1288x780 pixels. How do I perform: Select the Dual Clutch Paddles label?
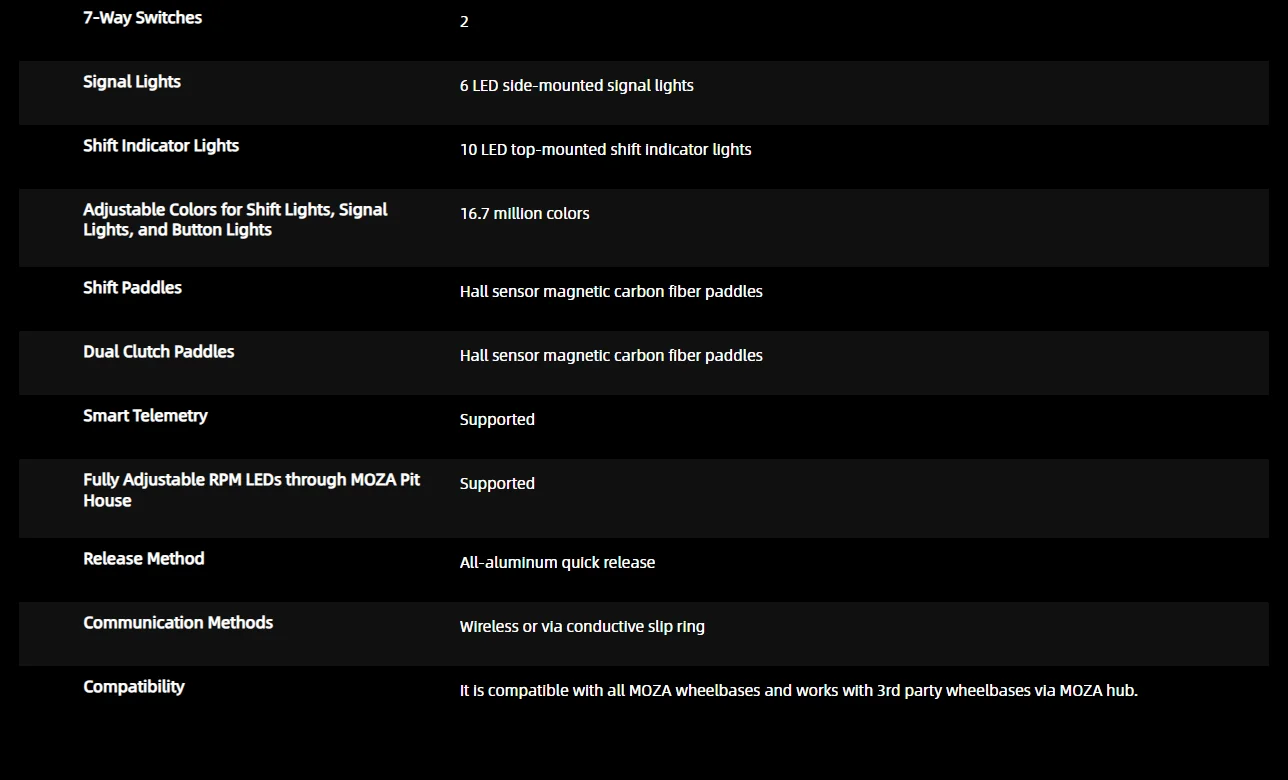159,352
